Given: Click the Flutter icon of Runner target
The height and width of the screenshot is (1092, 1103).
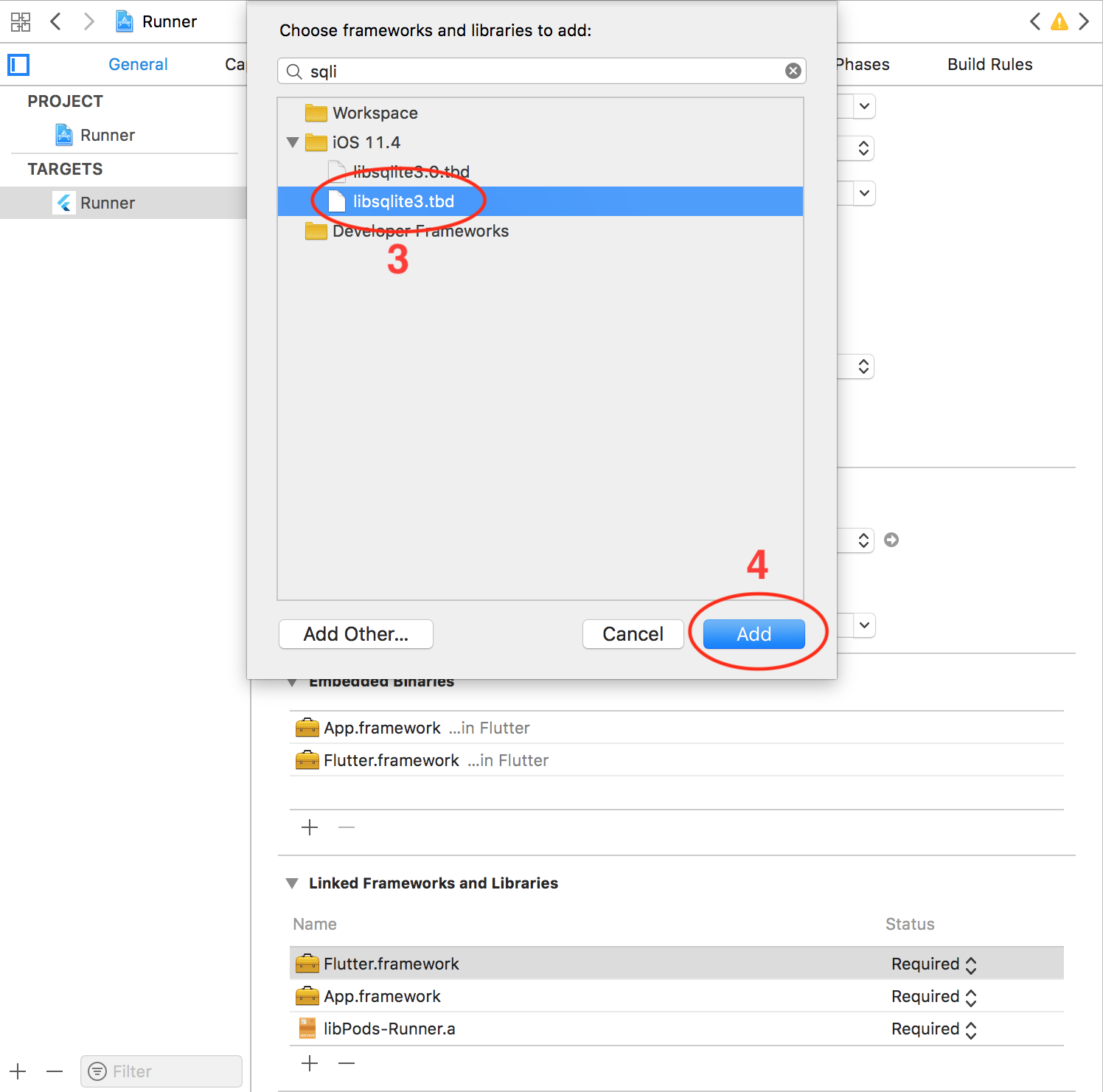Looking at the screenshot, I should [x=64, y=203].
